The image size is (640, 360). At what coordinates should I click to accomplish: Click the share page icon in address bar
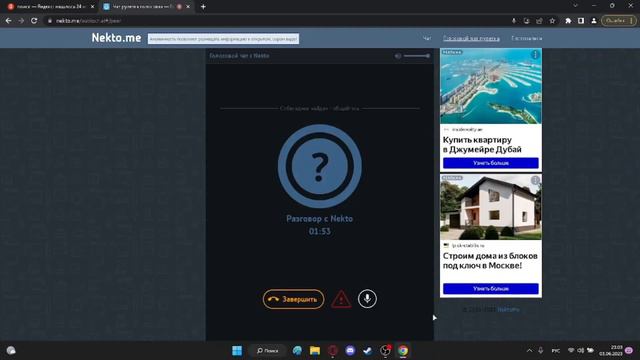tap(539, 21)
